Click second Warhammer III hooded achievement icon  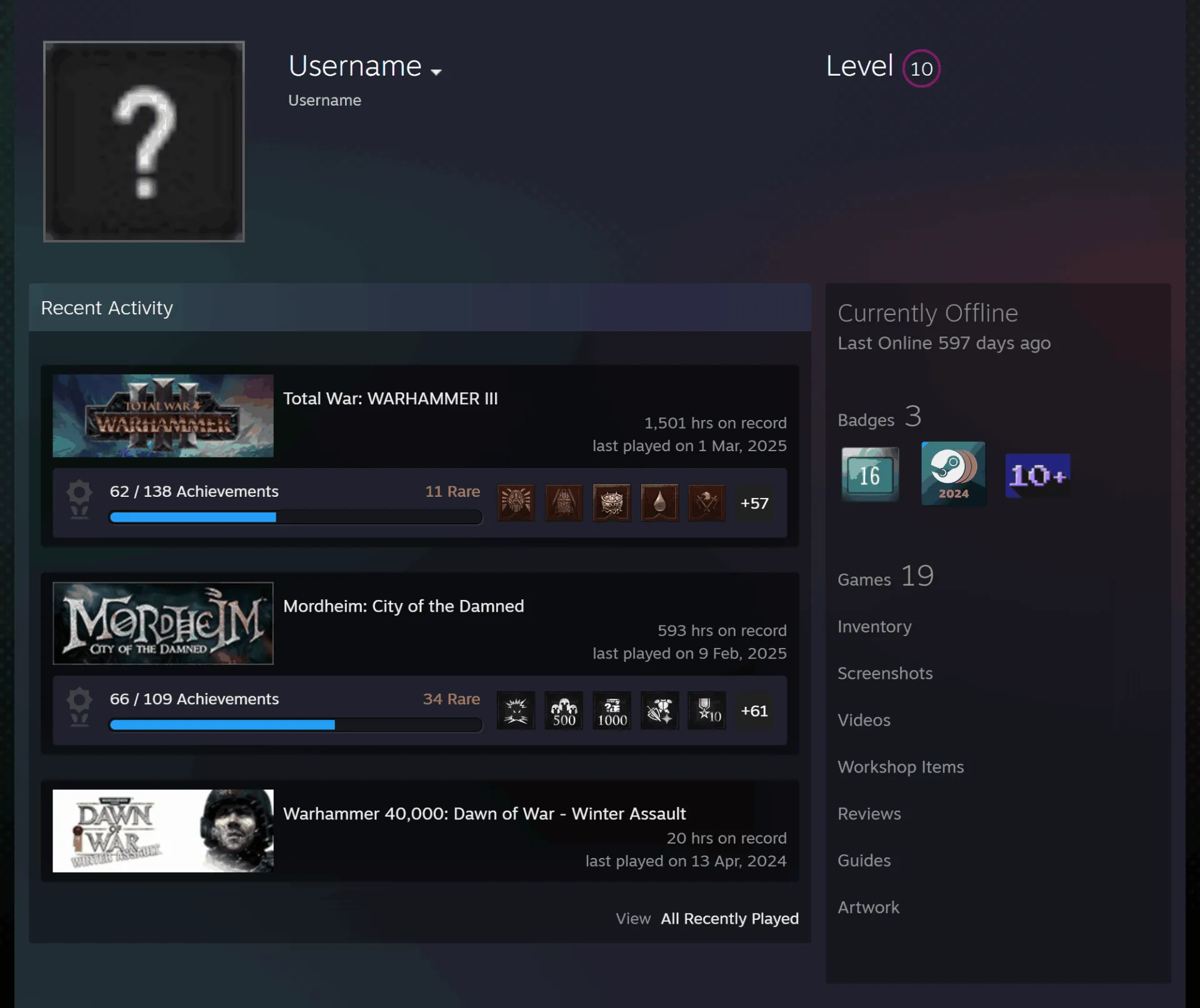pyautogui.click(x=564, y=502)
